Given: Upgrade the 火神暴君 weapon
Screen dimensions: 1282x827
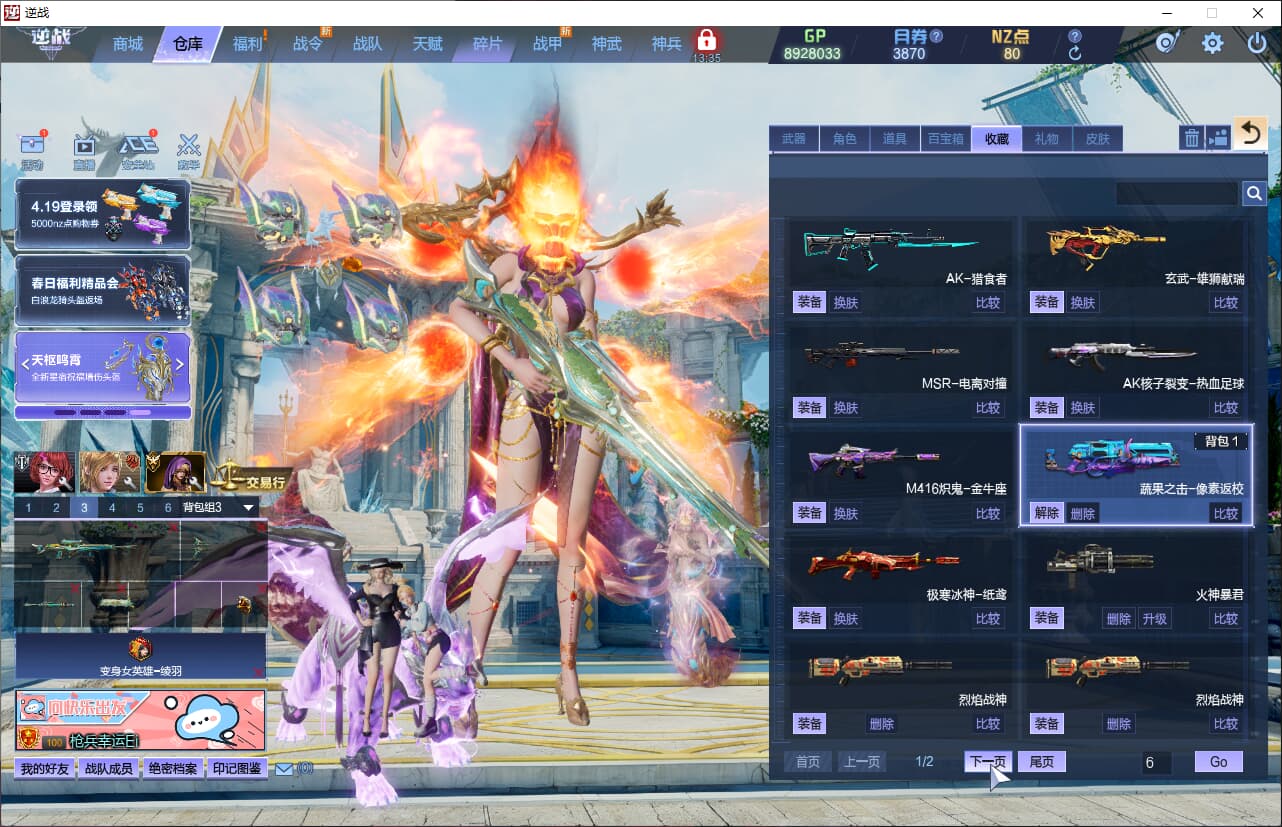Looking at the screenshot, I should pos(1155,618).
